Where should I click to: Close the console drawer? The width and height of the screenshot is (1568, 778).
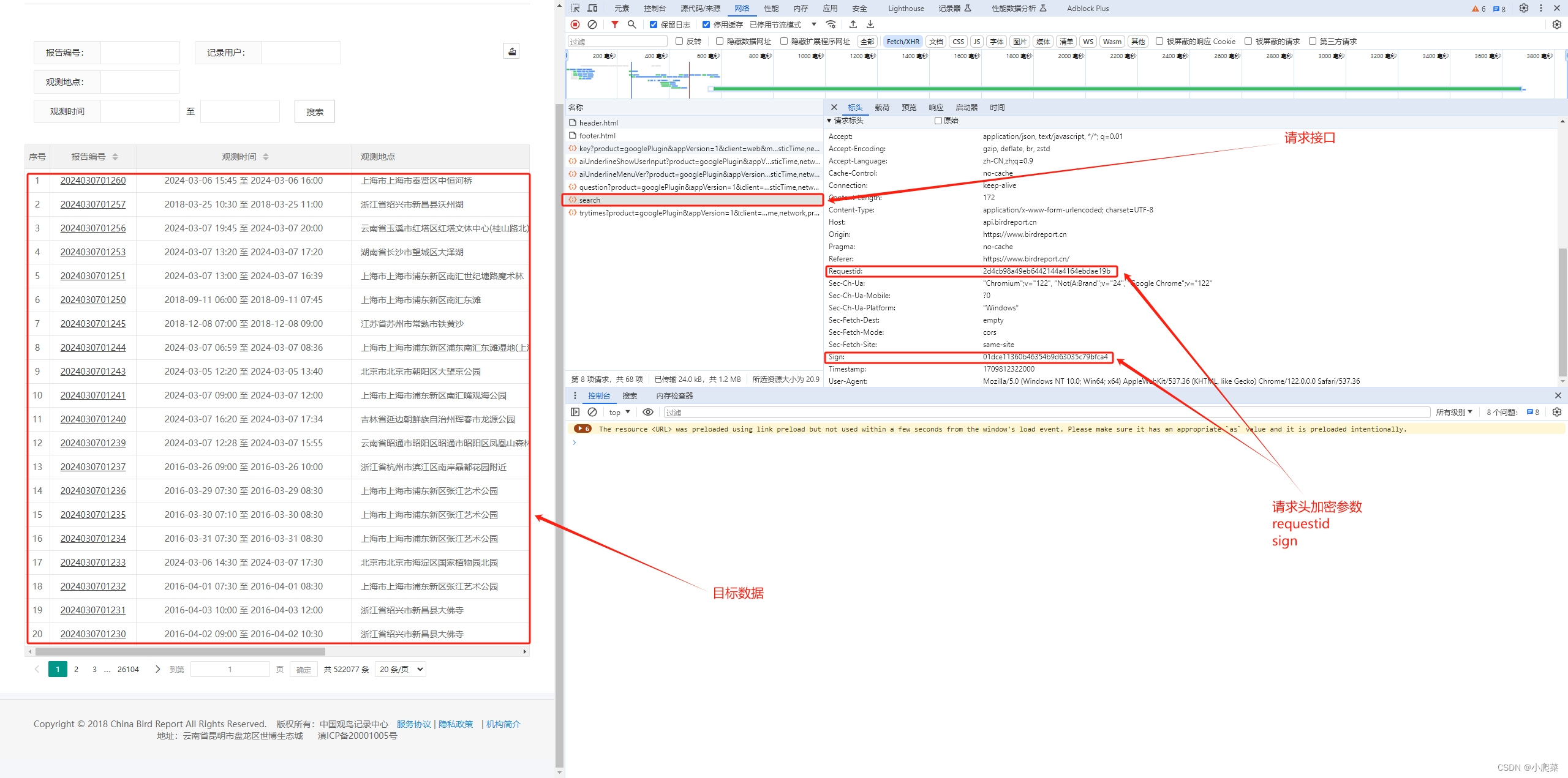(1558, 395)
